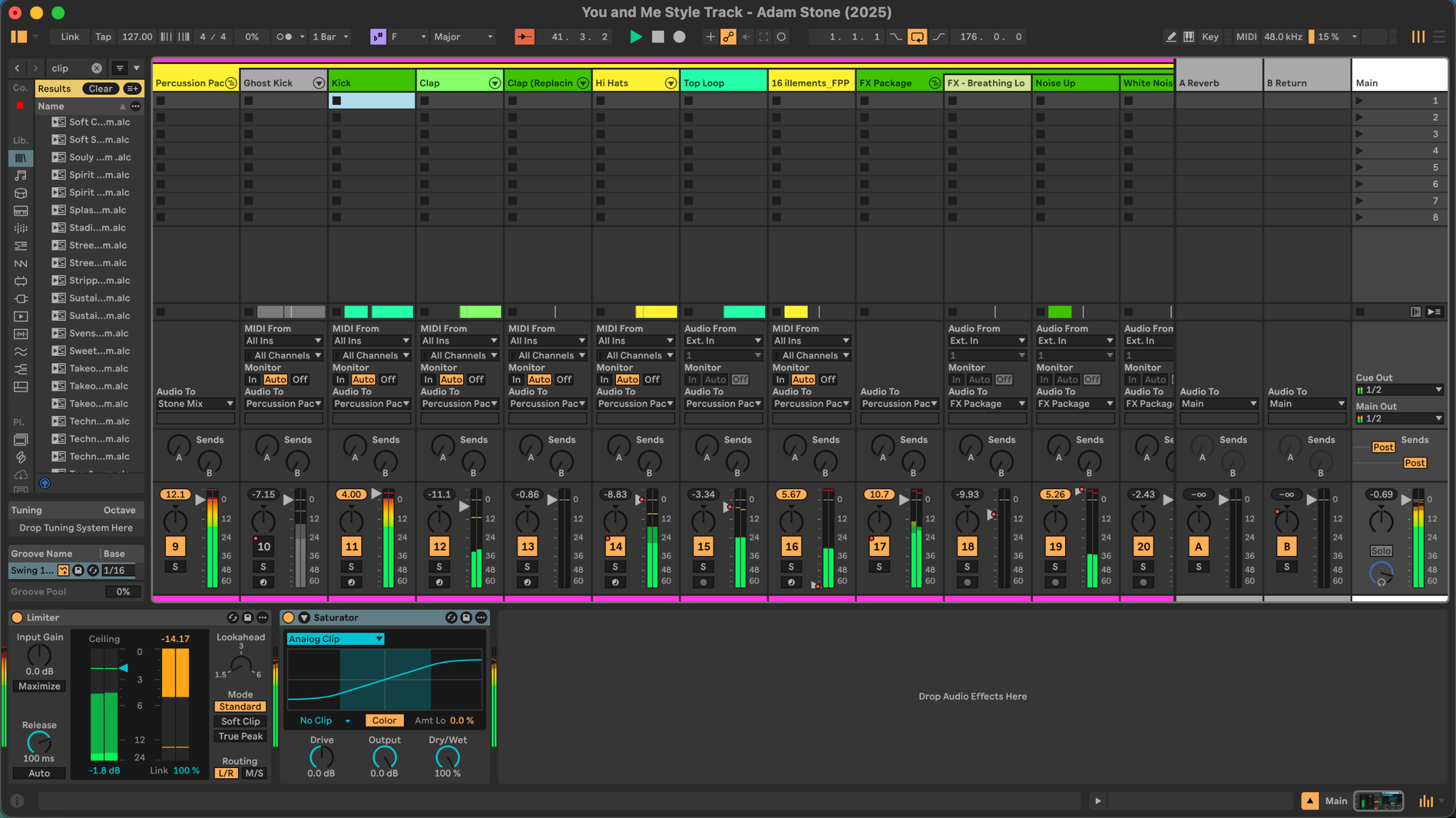1456x818 pixels.
Task: Enable the Loop switch in transport
Action: pyautogui.click(x=917, y=36)
